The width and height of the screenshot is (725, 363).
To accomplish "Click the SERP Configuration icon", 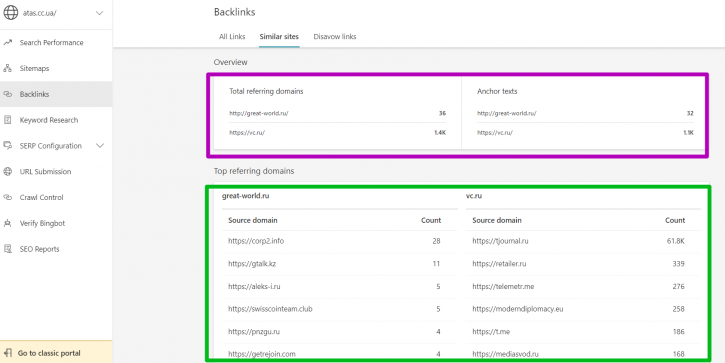I will click(7, 146).
